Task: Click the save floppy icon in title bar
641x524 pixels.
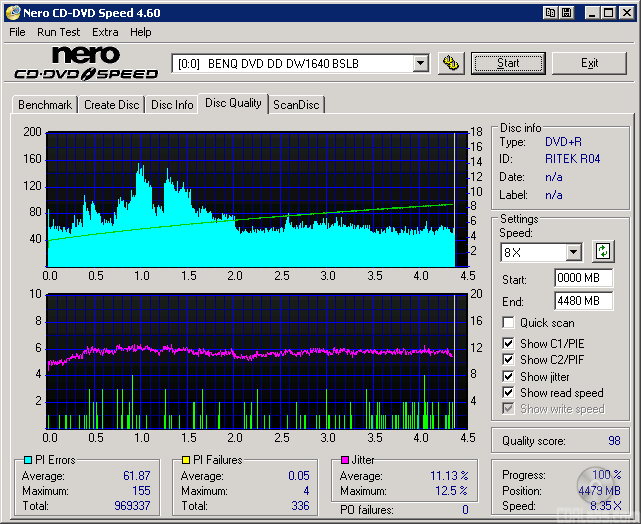Action: [x=567, y=13]
